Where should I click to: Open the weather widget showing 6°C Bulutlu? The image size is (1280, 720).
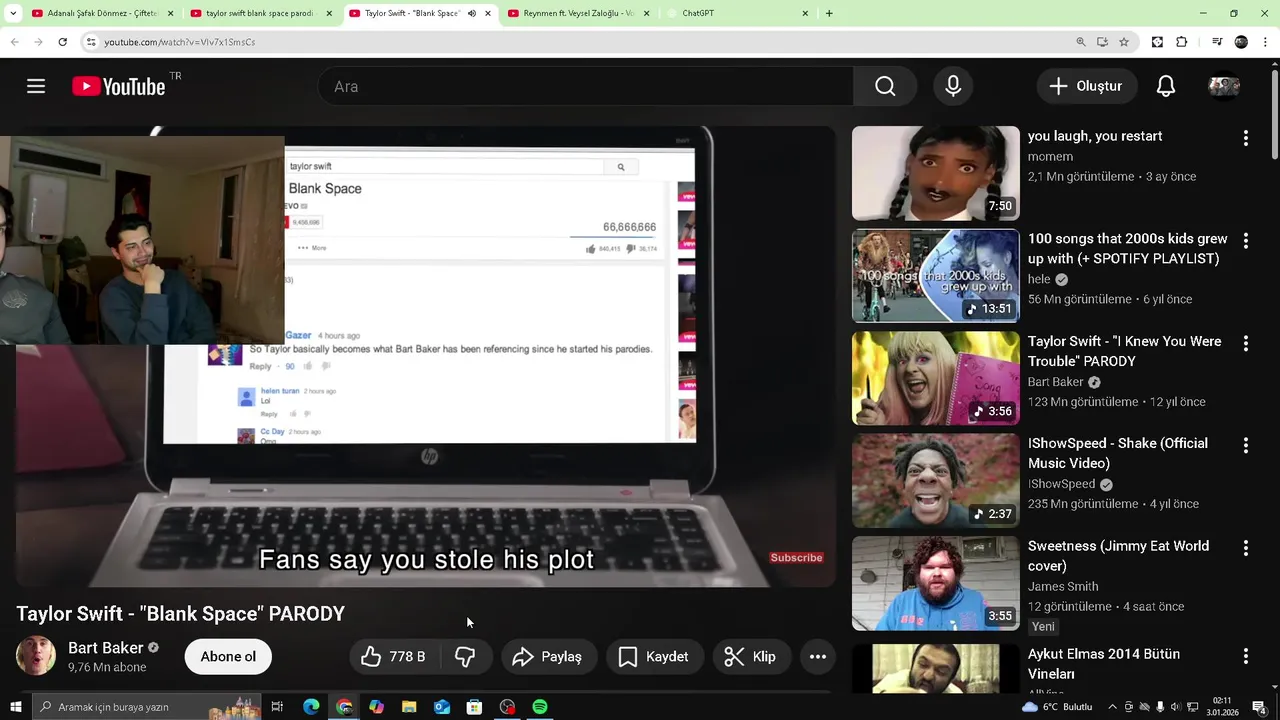(x=1057, y=707)
